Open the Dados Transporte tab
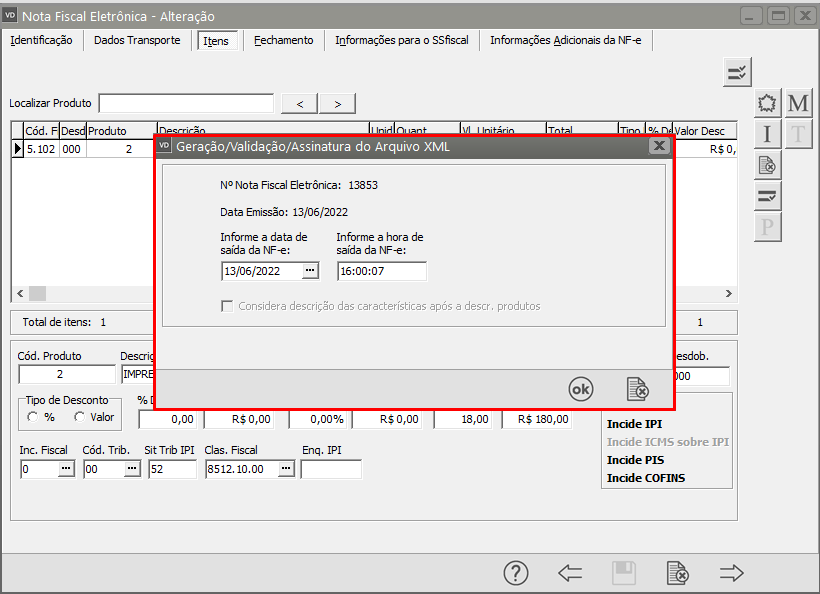The height and width of the screenshot is (594, 820). pyautogui.click(x=137, y=41)
